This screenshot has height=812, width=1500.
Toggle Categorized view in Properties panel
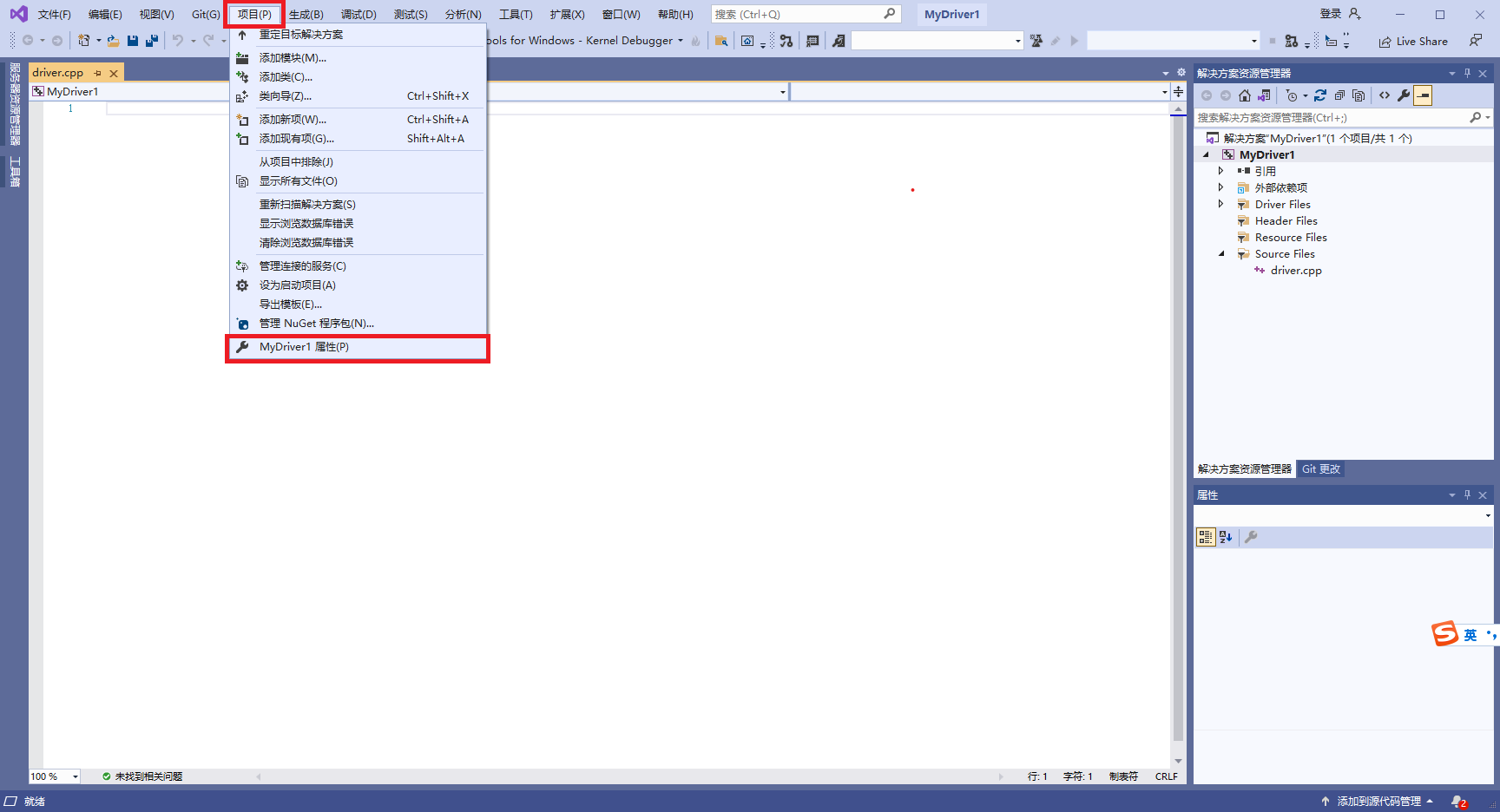[1206, 537]
